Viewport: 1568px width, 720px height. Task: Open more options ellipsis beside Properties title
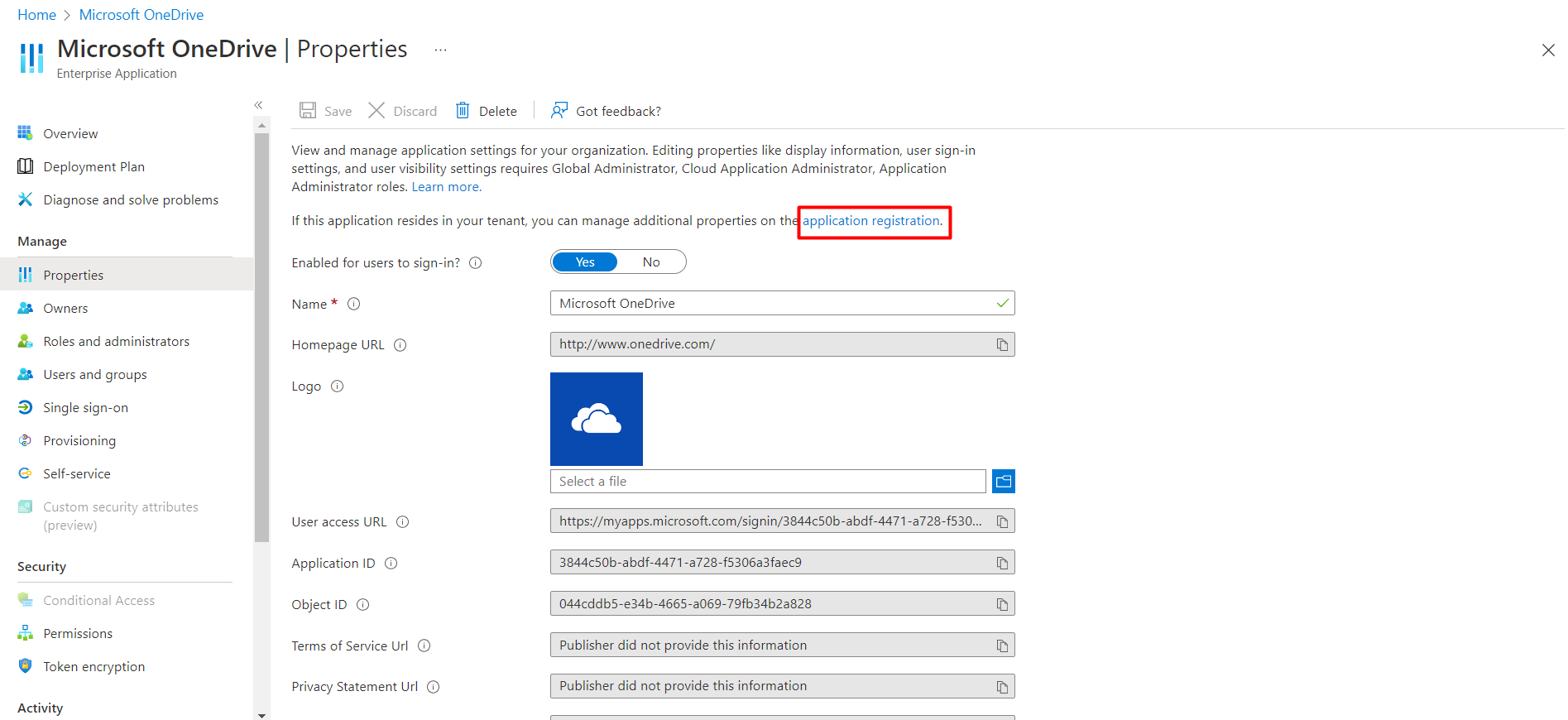coord(440,50)
